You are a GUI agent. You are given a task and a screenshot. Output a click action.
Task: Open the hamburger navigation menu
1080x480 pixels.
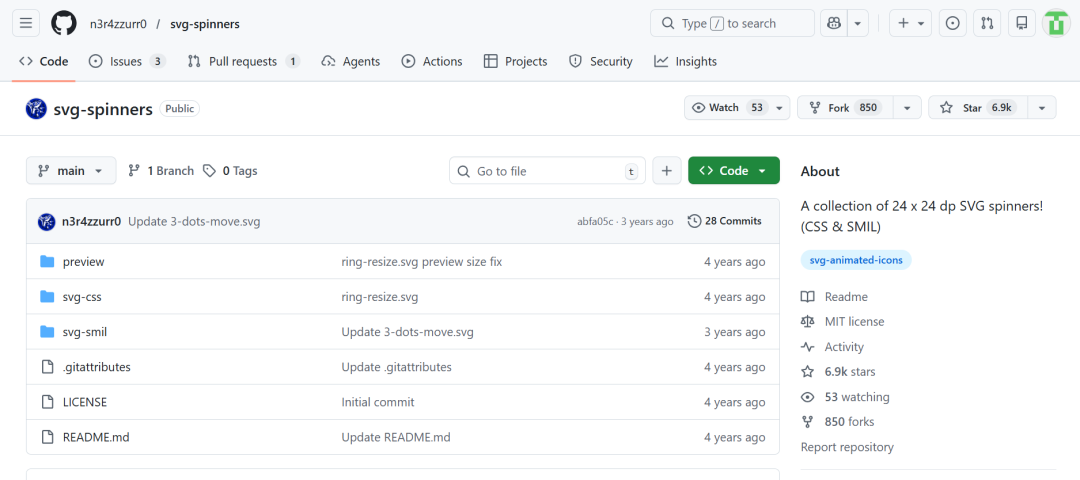(x=27, y=23)
